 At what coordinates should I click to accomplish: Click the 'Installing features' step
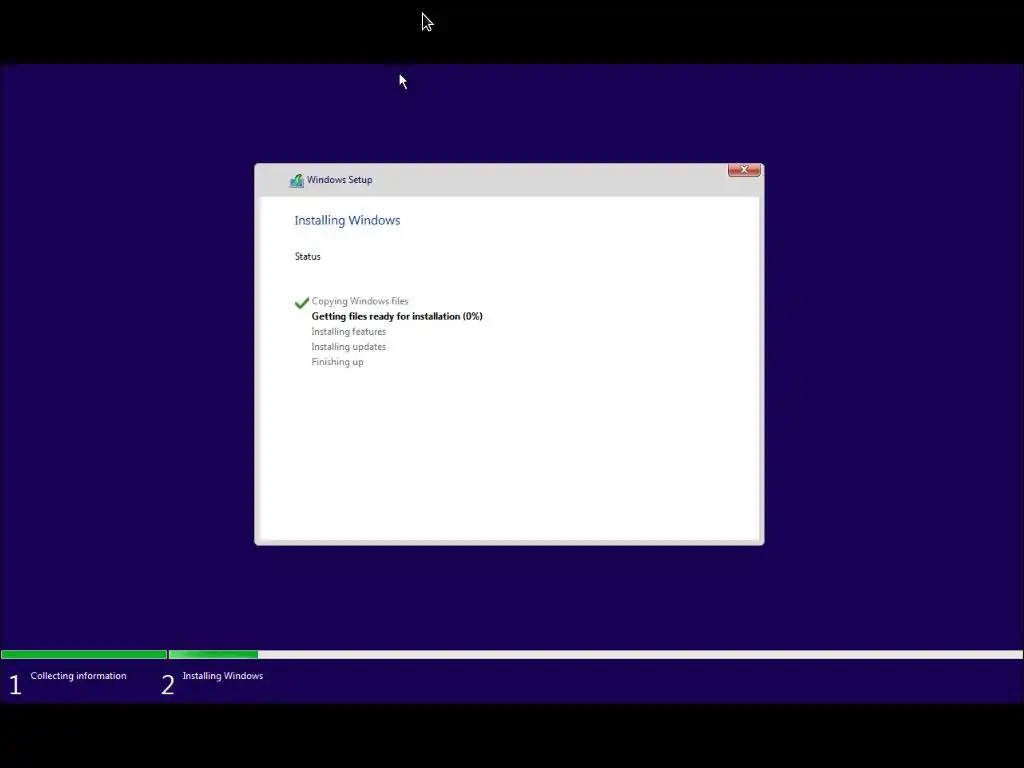[349, 332]
